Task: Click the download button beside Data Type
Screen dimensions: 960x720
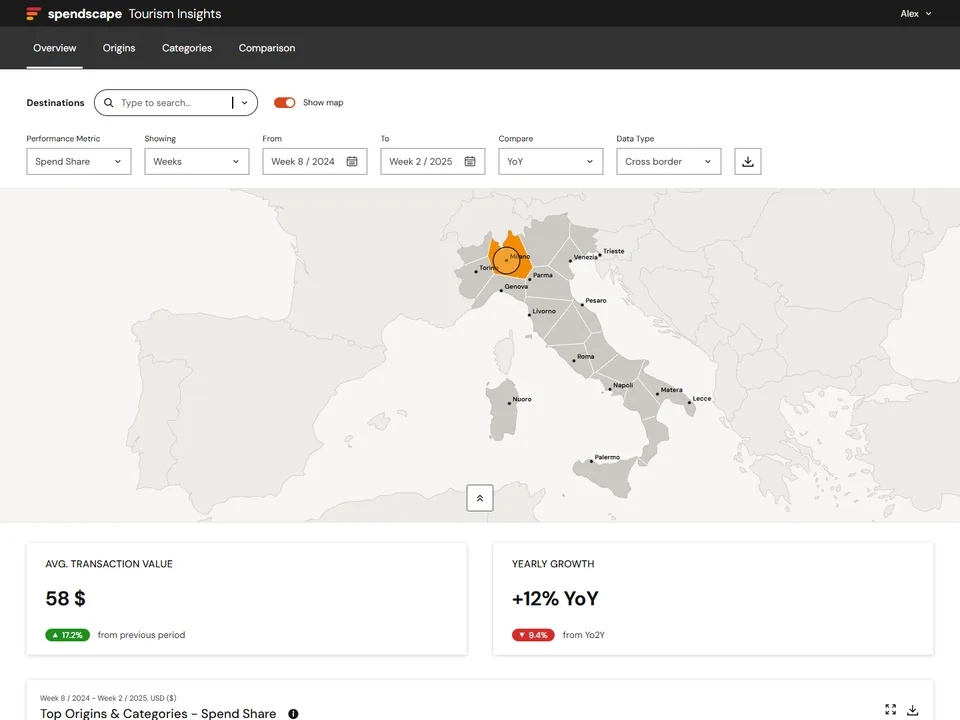Action: coord(748,162)
